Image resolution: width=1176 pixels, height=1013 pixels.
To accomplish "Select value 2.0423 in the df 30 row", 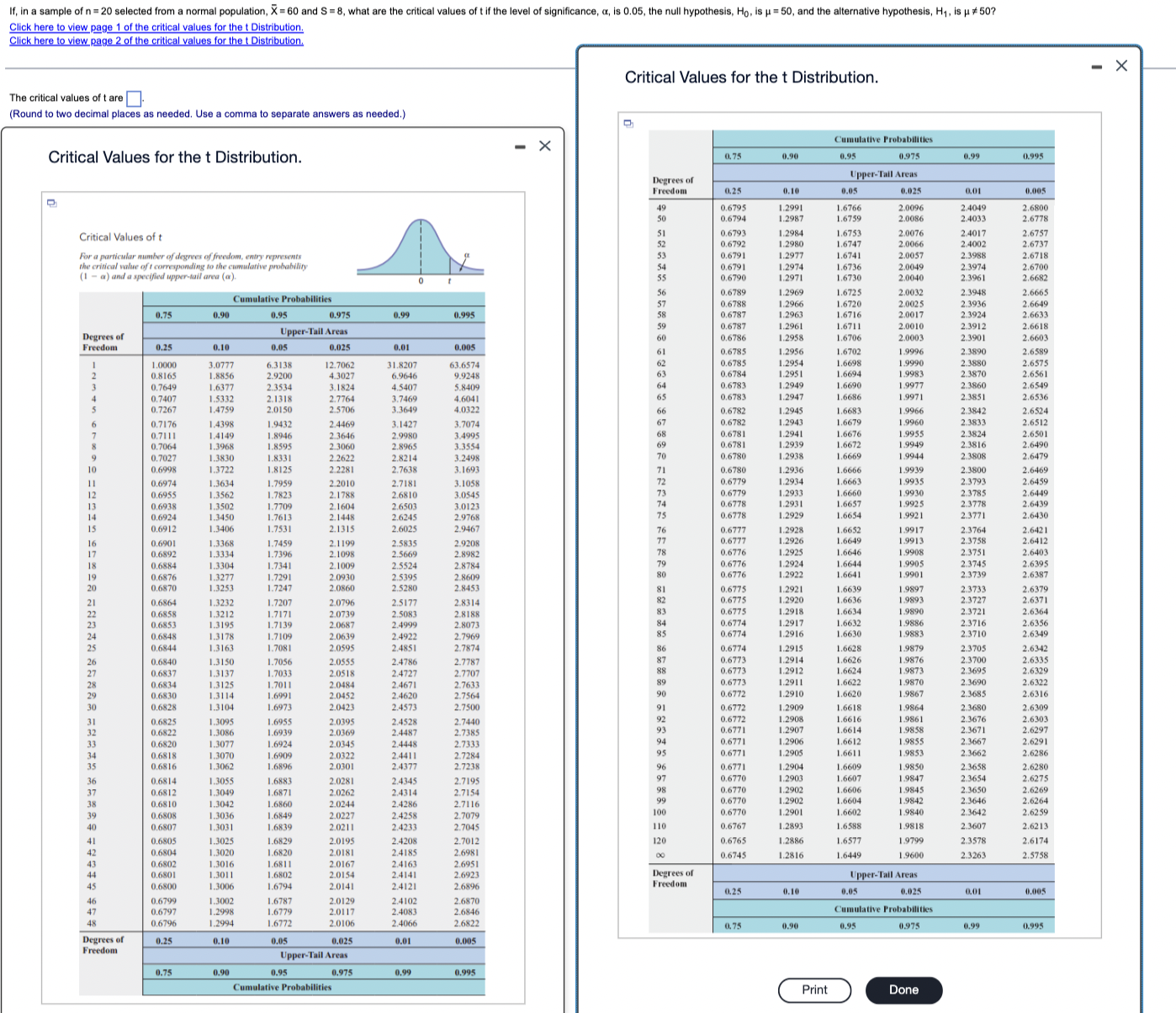I will coord(342,707).
